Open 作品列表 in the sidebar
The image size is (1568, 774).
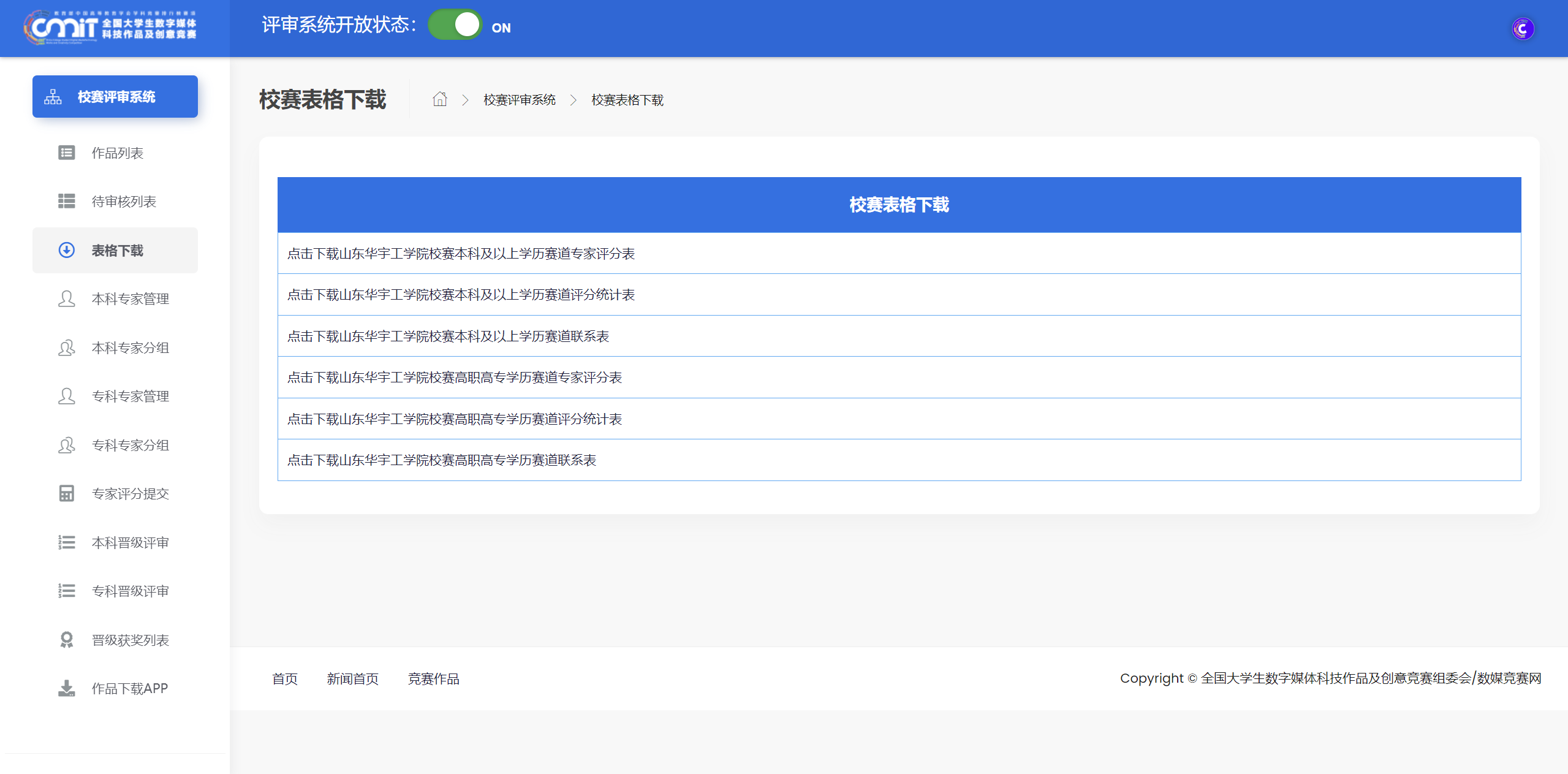tap(115, 153)
